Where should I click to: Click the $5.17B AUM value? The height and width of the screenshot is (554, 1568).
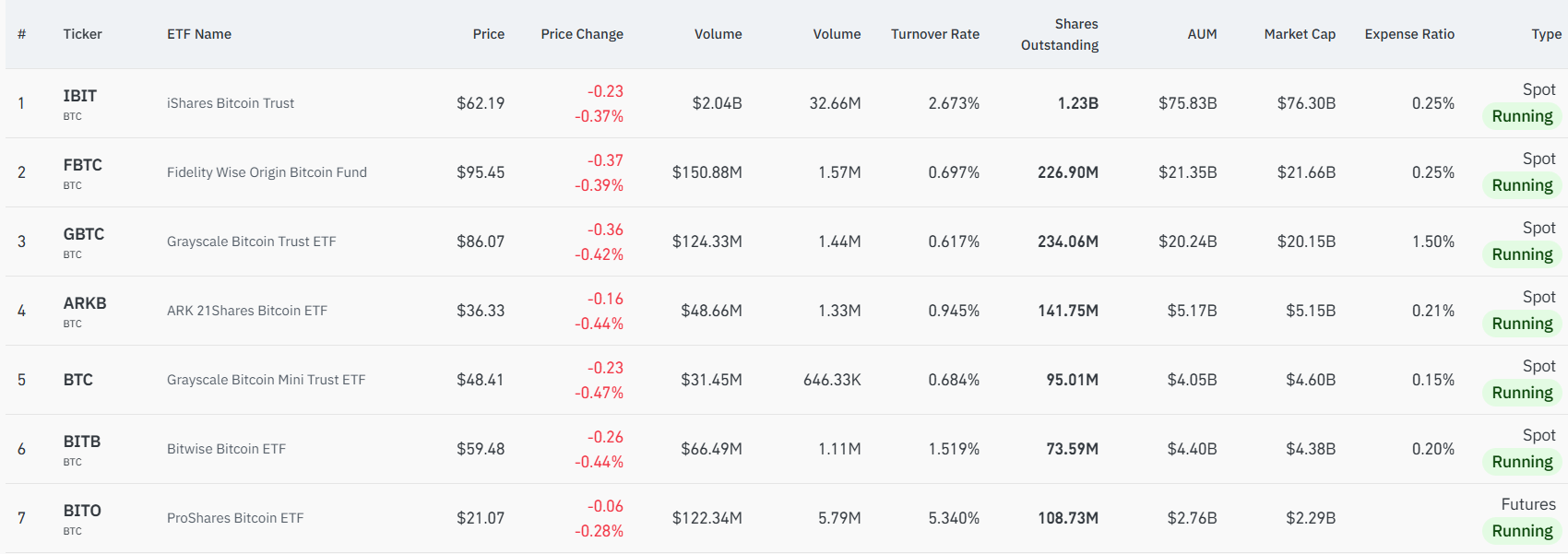(1192, 311)
